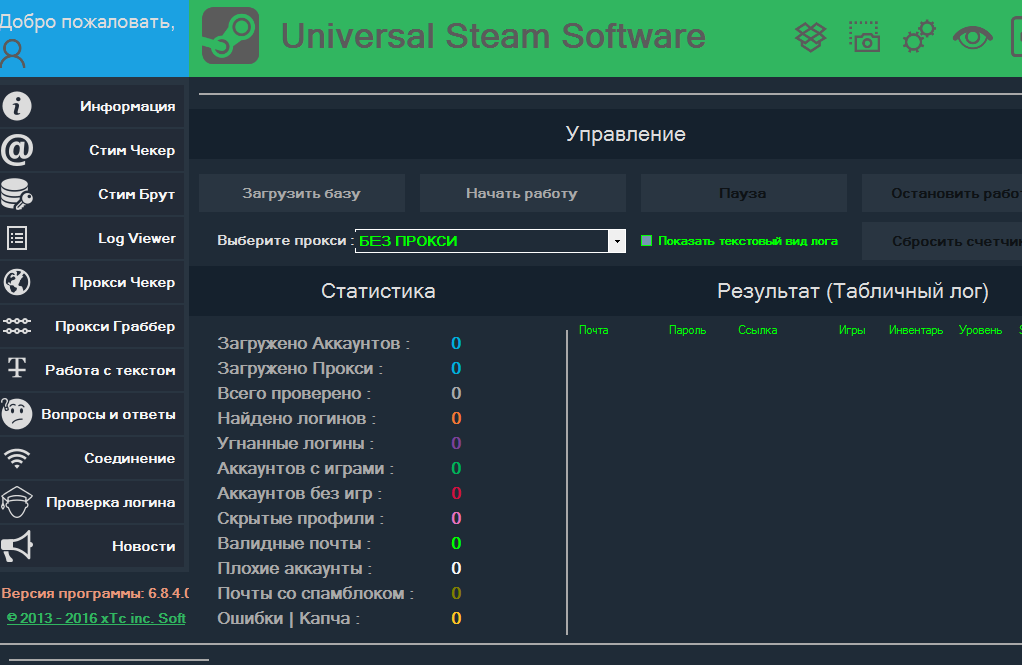Click the Пауза button
This screenshot has height=665, width=1022.
pyautogui.click(x=744, y=193)
